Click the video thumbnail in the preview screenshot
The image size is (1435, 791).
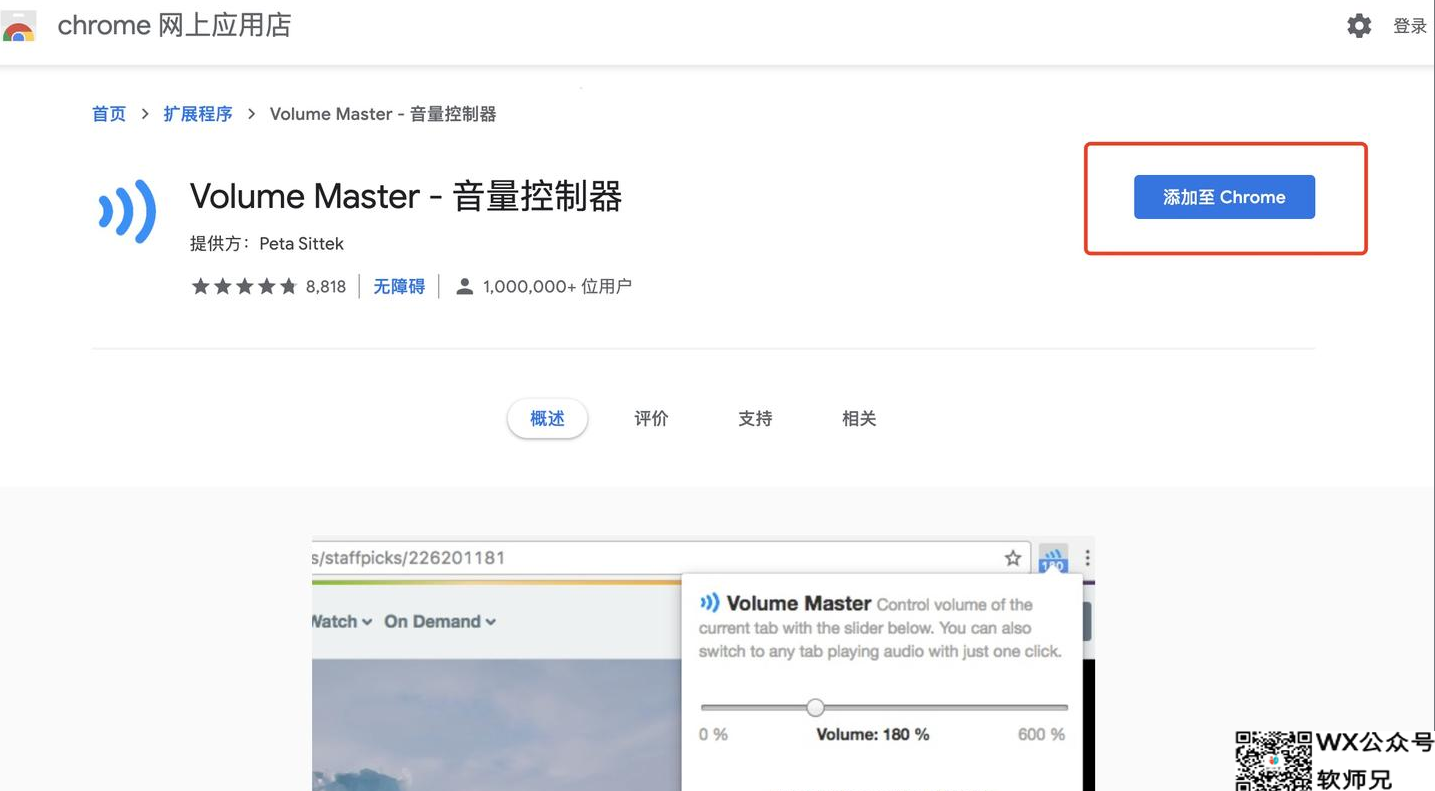(496, 724)
